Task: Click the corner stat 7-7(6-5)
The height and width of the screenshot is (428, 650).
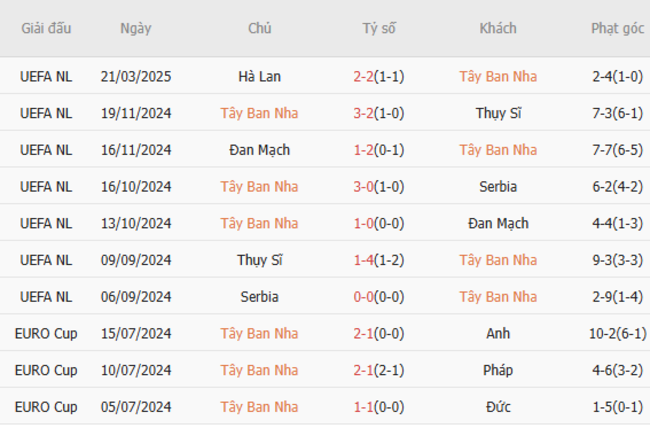Action: (x=617, y=150)
